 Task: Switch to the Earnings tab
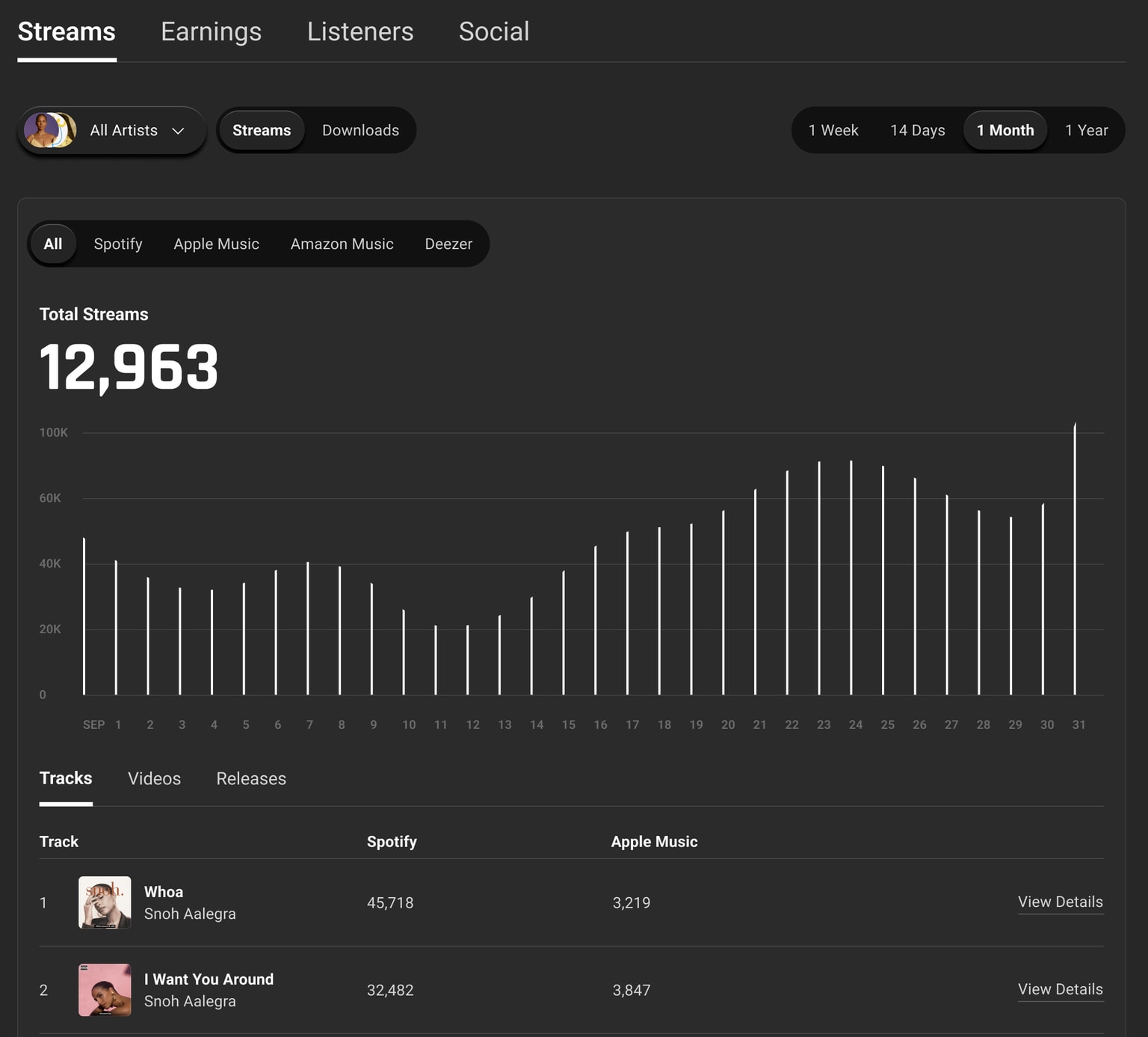pos(211,31)
